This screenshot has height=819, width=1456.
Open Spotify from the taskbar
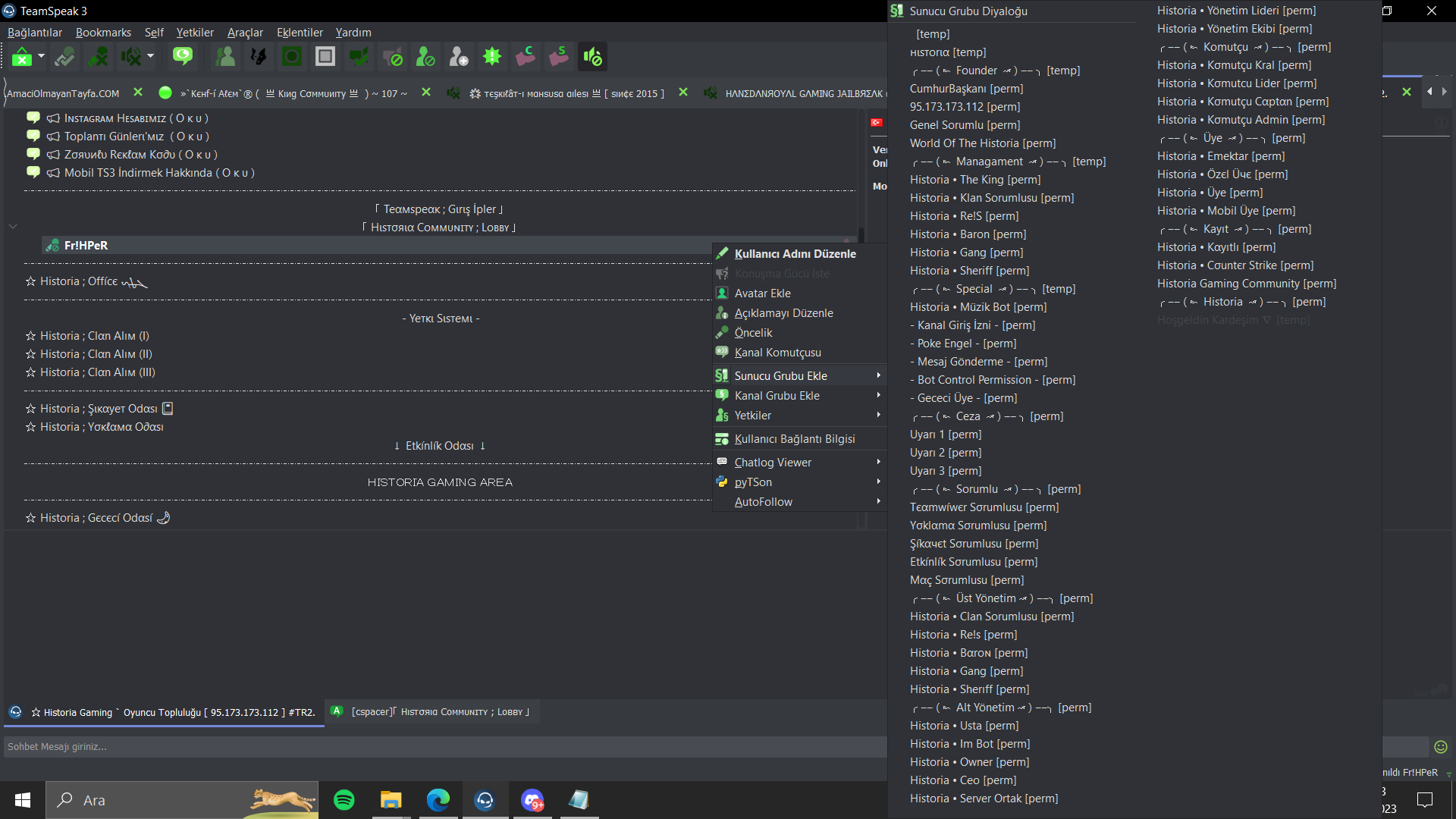pyautogui.click(x=344, y=800)
